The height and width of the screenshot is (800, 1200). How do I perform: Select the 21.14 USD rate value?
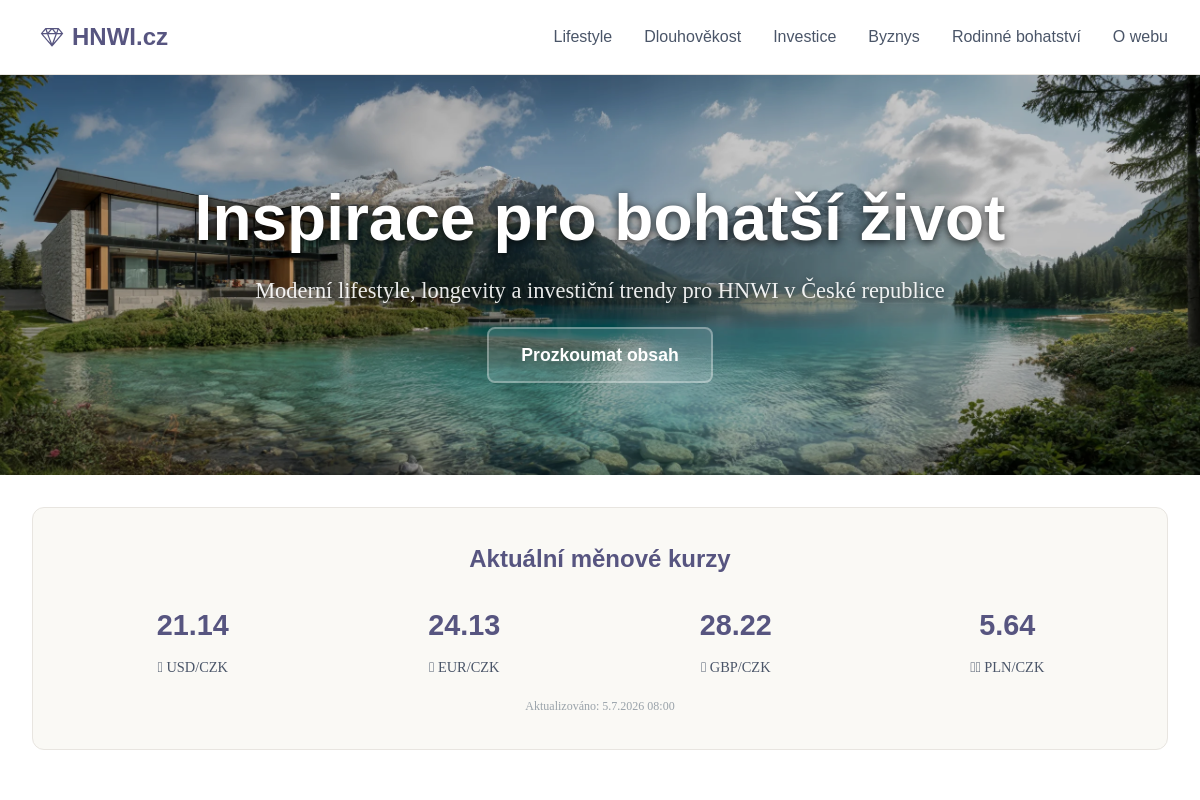click(x=193, y=625)
